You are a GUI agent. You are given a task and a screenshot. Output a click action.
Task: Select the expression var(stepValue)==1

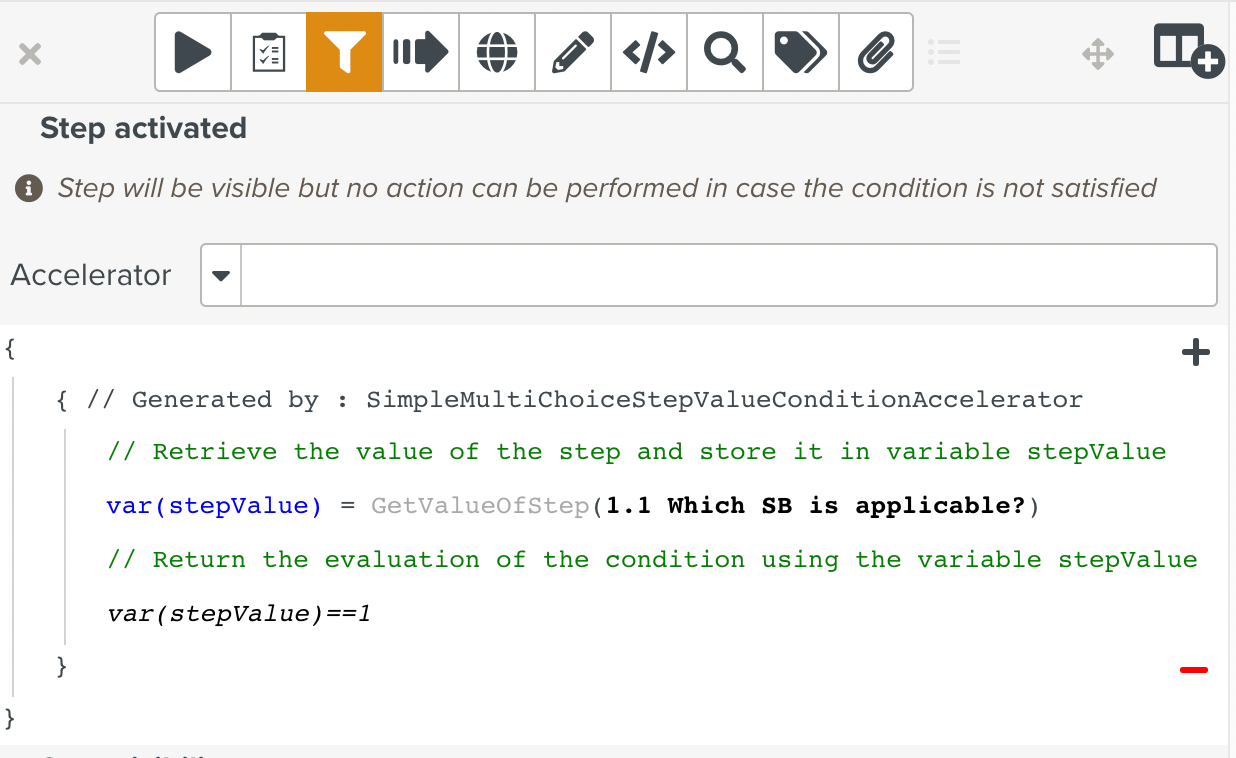(238, 613)
